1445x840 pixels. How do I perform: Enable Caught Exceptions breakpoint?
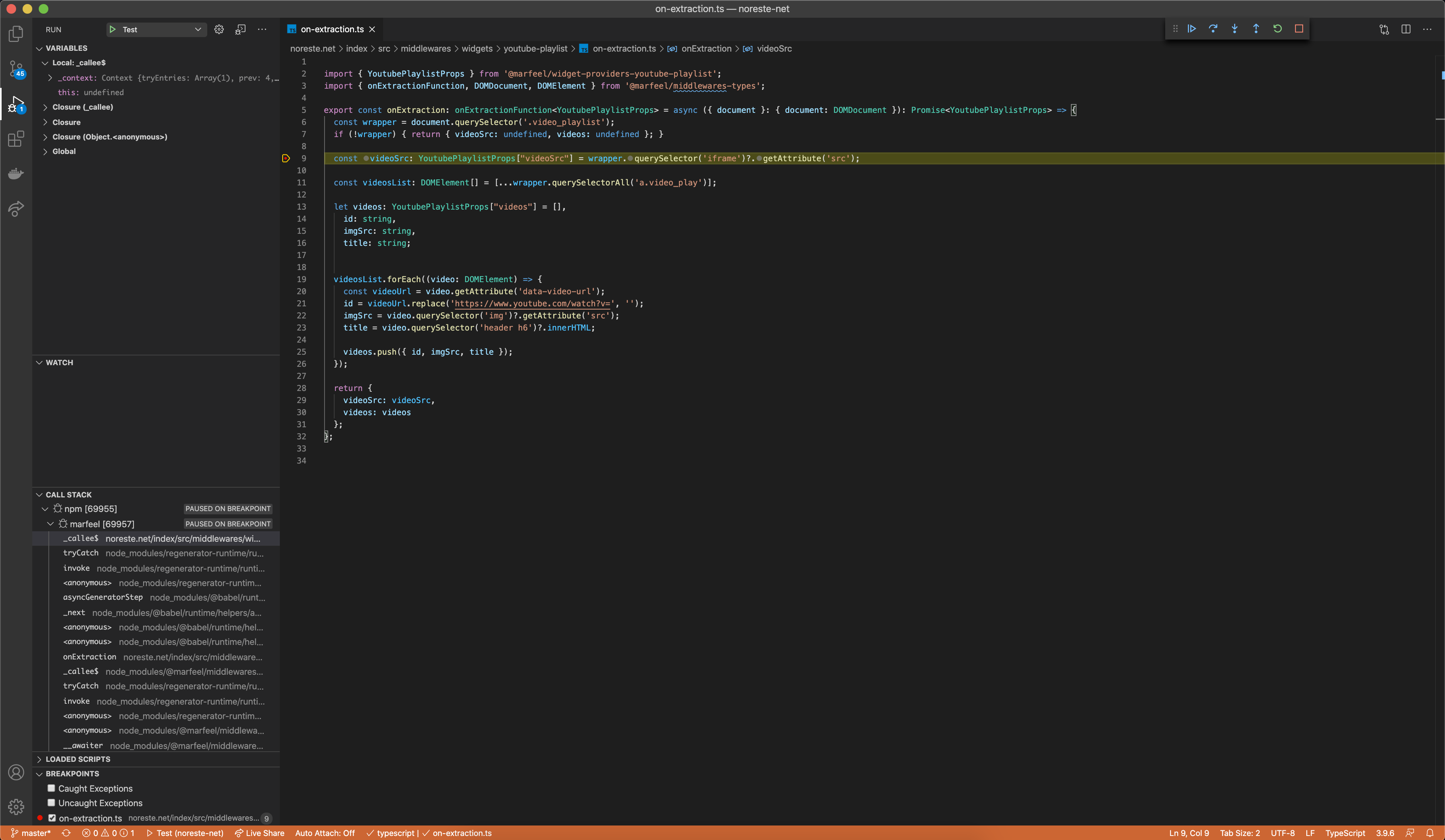[51, 788]
